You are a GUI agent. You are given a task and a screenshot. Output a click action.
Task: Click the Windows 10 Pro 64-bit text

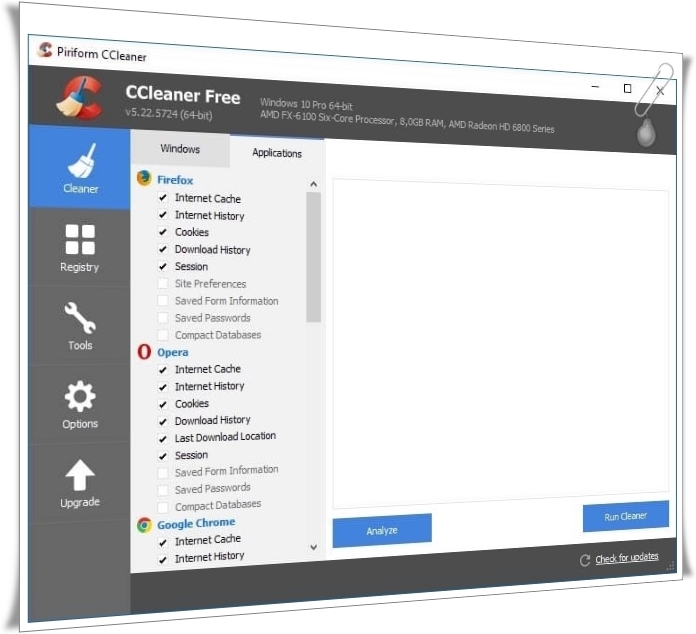tap(306, 104)
